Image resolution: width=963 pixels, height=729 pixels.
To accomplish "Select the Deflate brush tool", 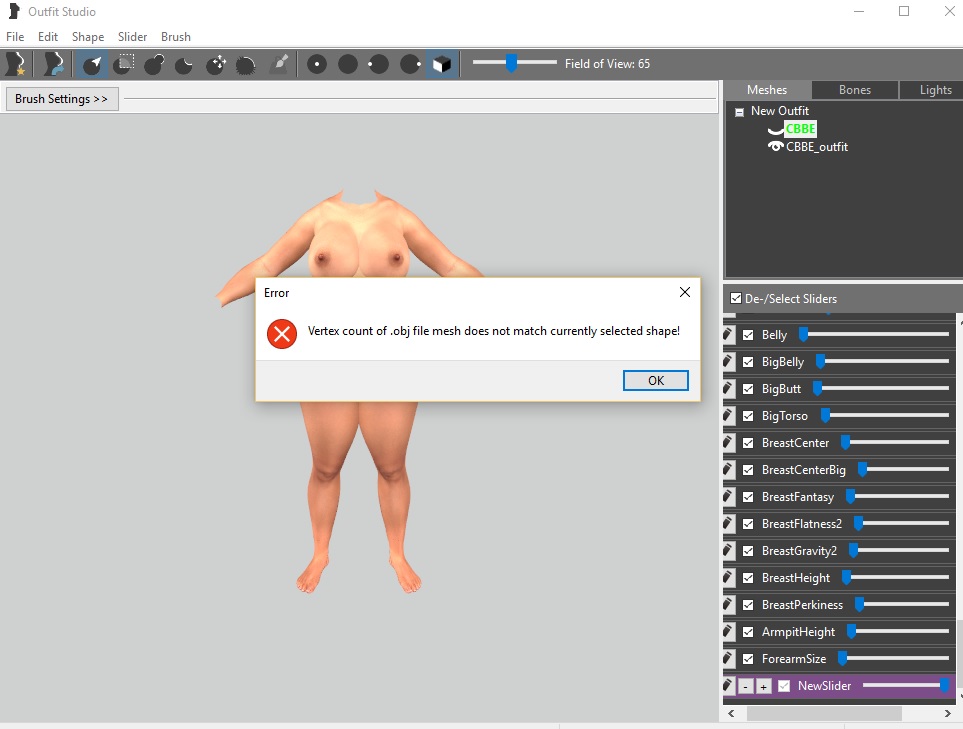I will click(x=184, y=64).
